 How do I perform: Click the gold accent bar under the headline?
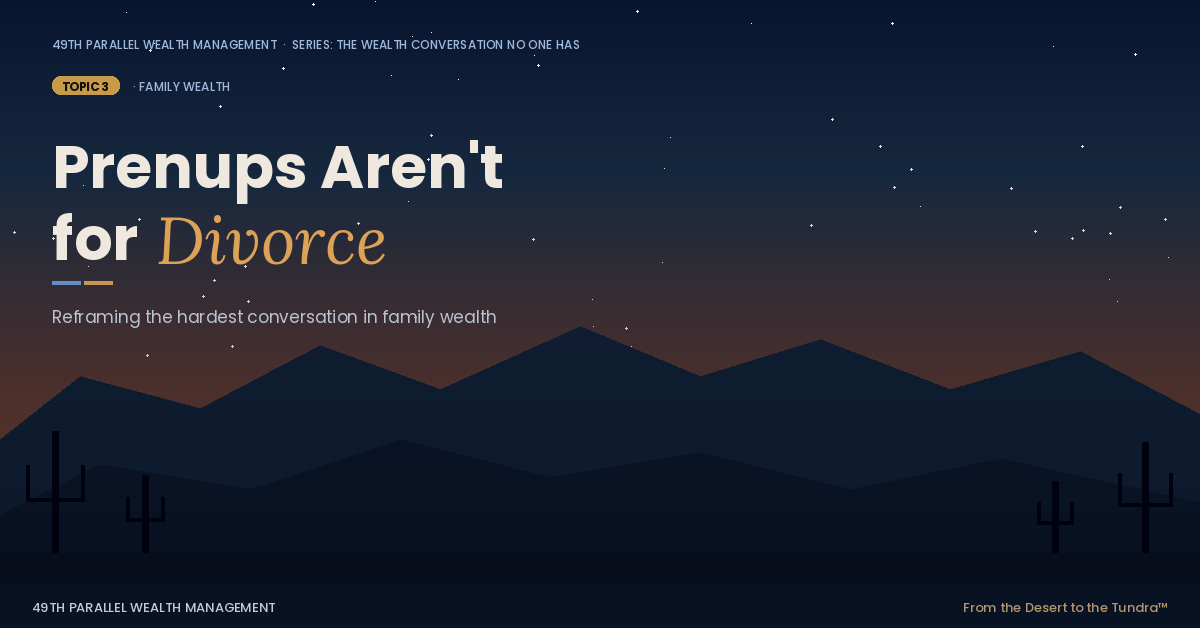(98, 283)
